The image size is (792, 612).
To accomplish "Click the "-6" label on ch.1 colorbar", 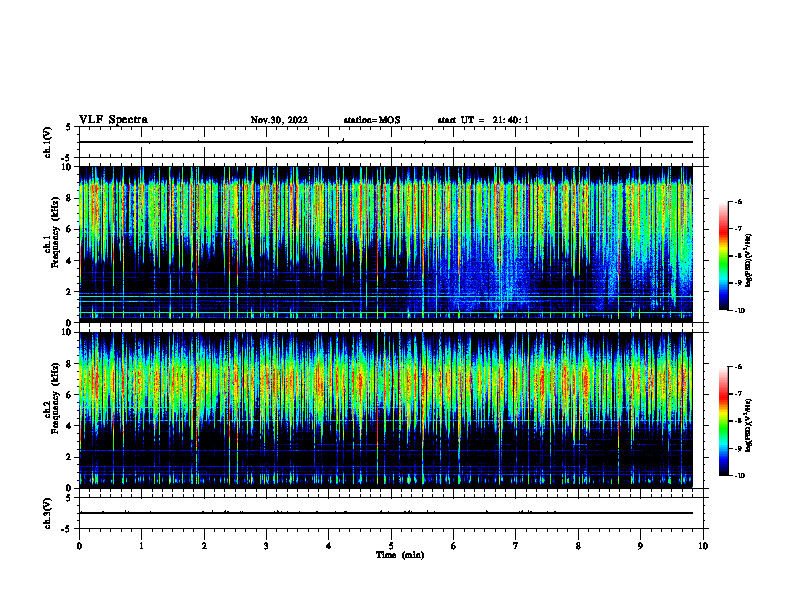I will tap(737, 201).
